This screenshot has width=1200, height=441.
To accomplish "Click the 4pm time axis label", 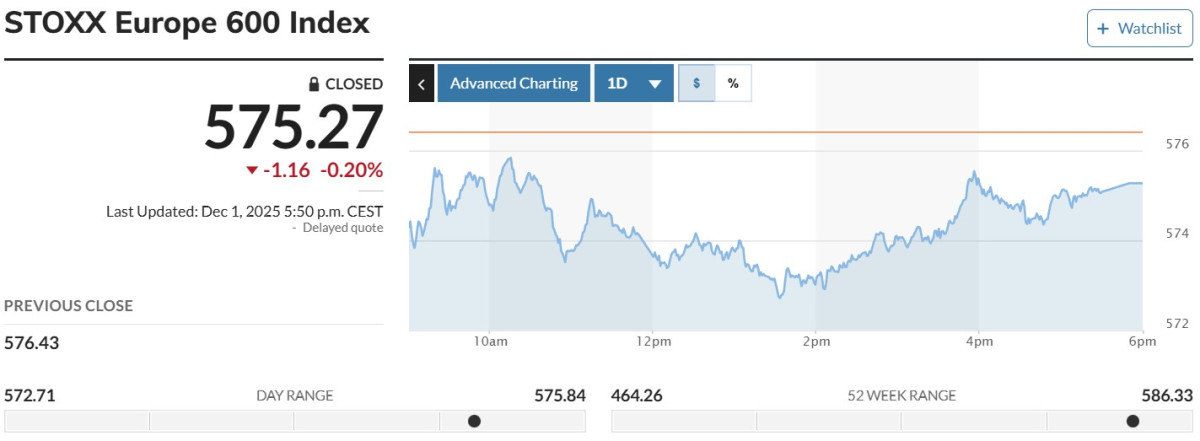I will 979,342.
